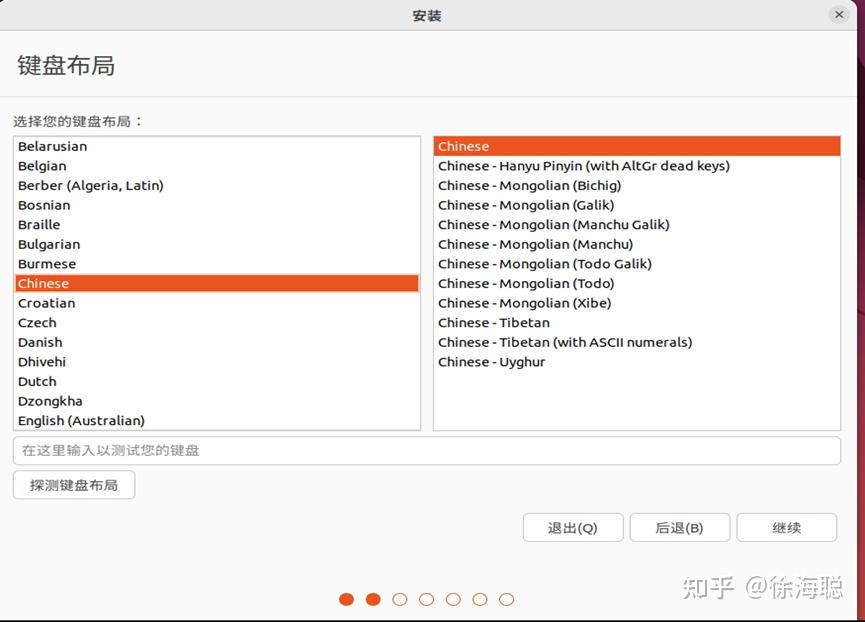Select Croatian keyboard layout
Screen dimensions: 865x622
coord(46,303)
